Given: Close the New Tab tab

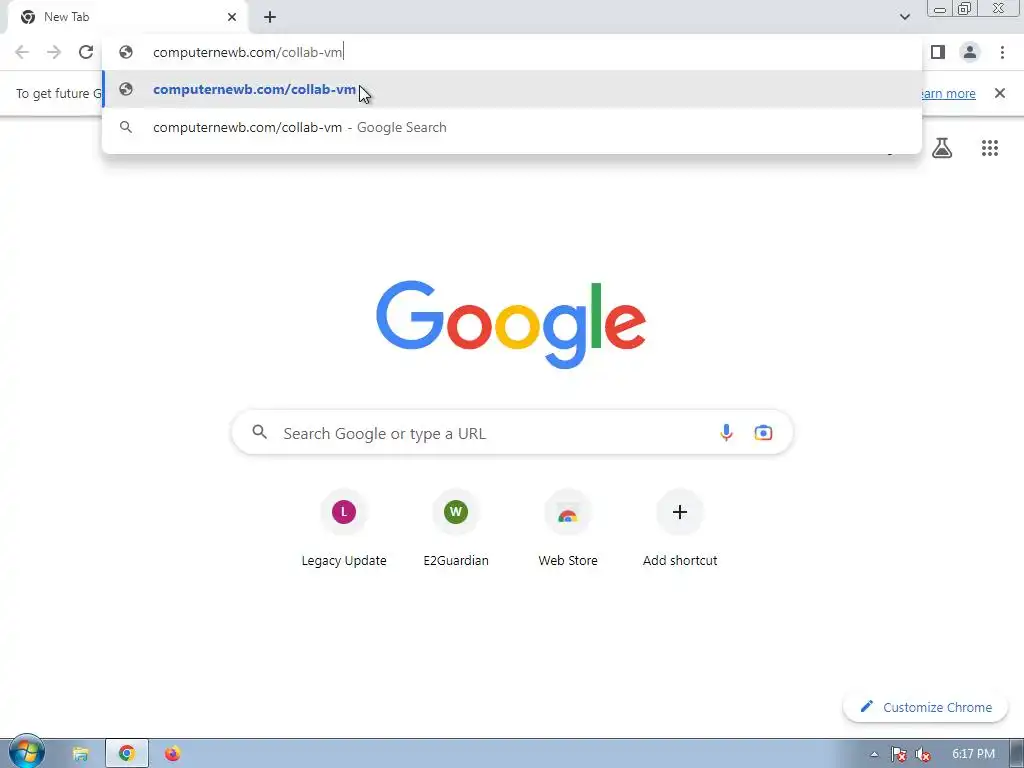Looking at the screenshot, I should [232, 17].
